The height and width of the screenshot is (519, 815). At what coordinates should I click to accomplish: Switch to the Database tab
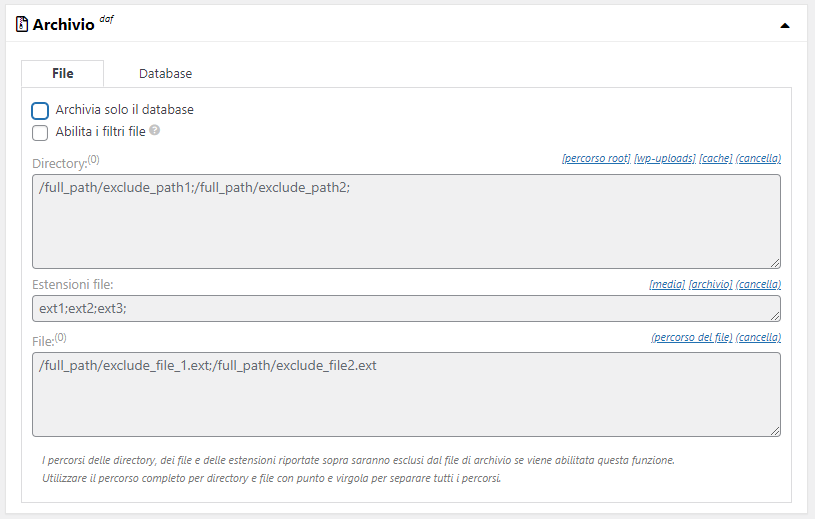click(165, 73)
